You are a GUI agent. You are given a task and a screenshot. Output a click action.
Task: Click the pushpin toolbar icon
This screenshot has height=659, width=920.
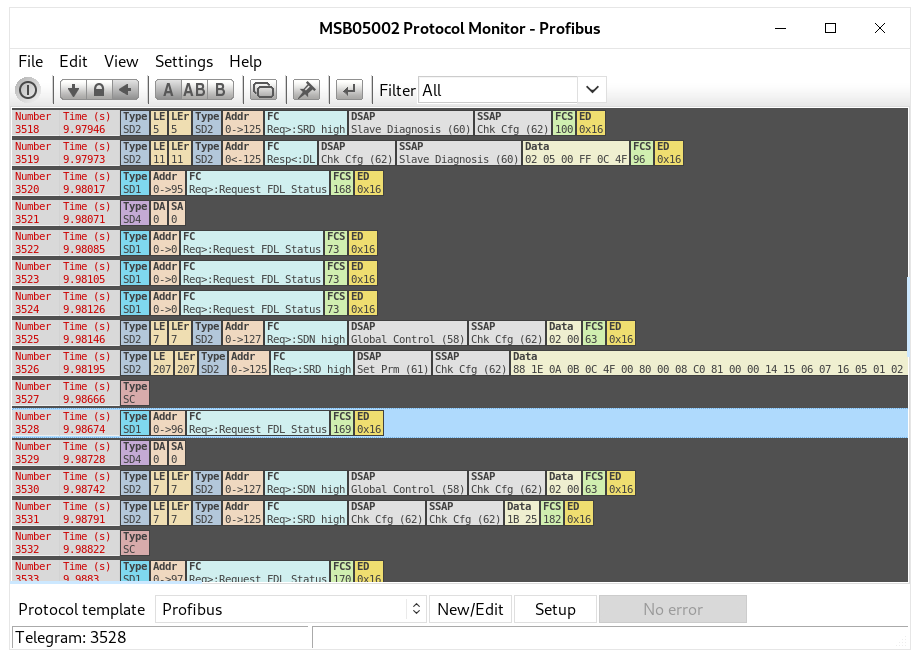click(x=306, y=90)
